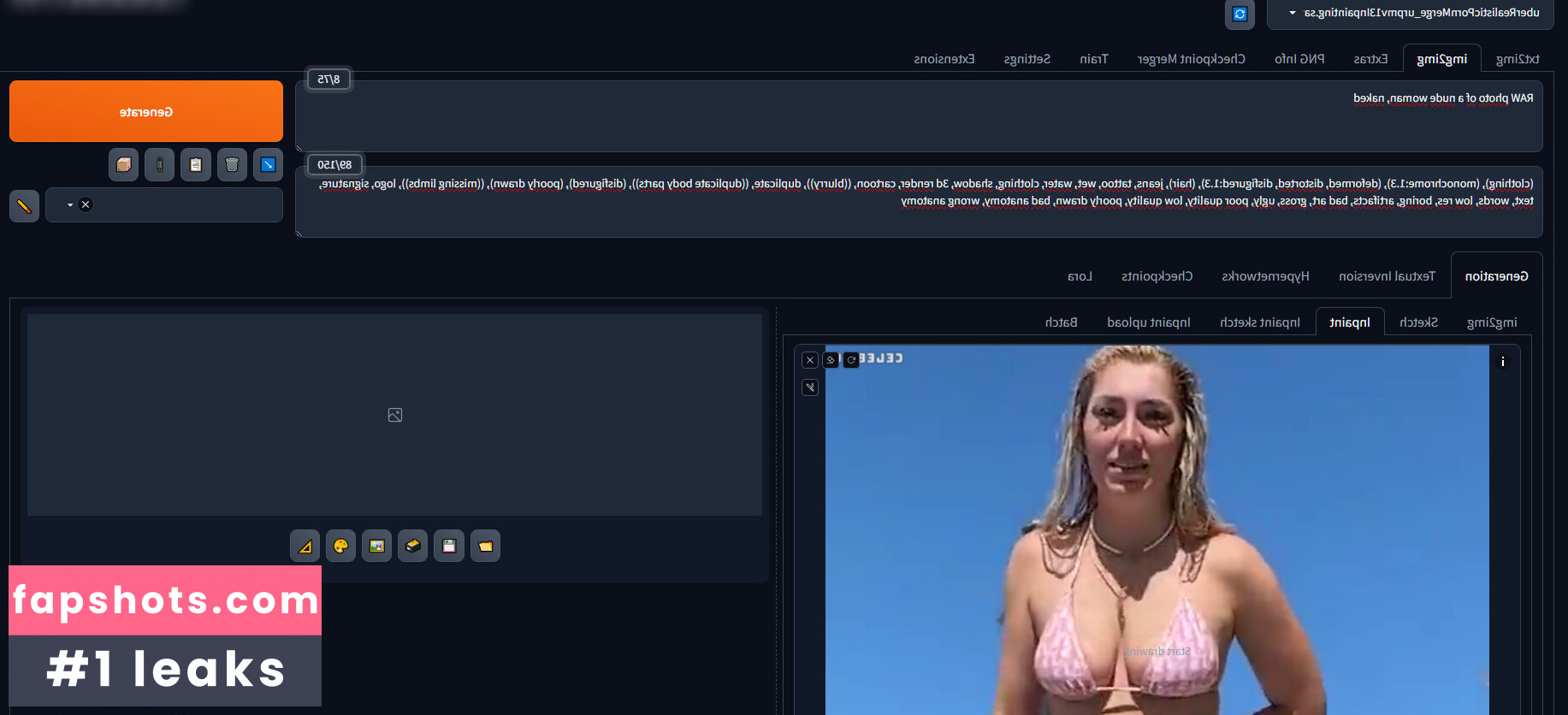The width and height of the screenshot is (1568, 715).
Task: Focus the negative prompt text field
Action: pos(919,202)
